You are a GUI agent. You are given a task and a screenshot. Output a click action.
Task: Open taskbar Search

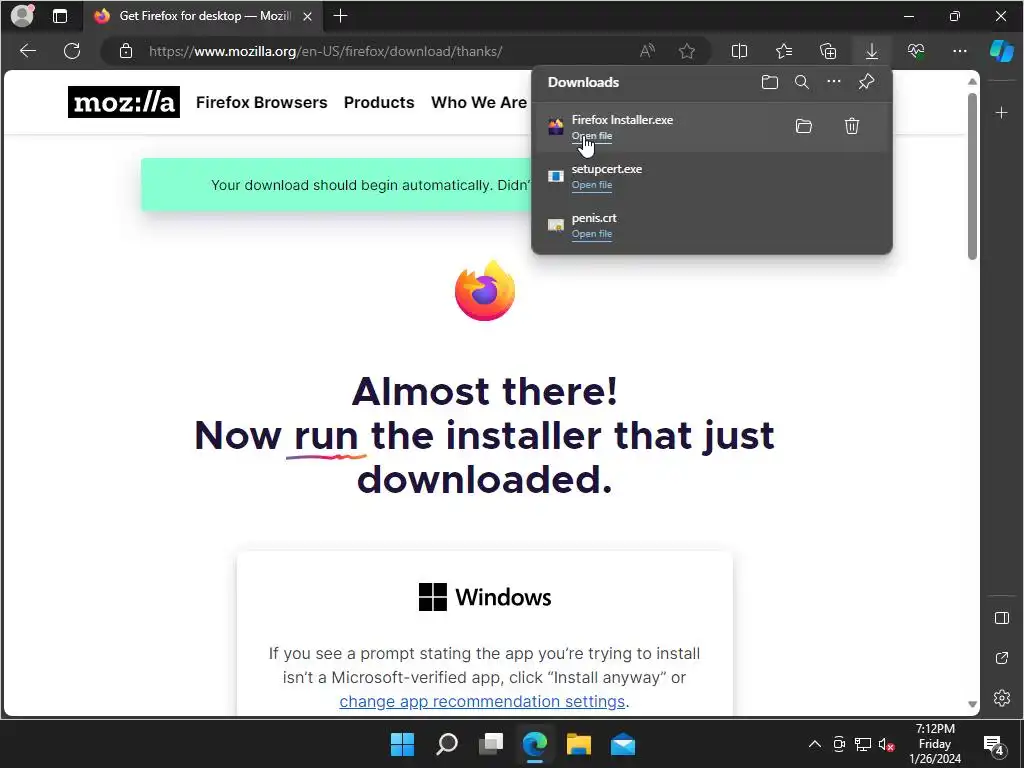447,744
